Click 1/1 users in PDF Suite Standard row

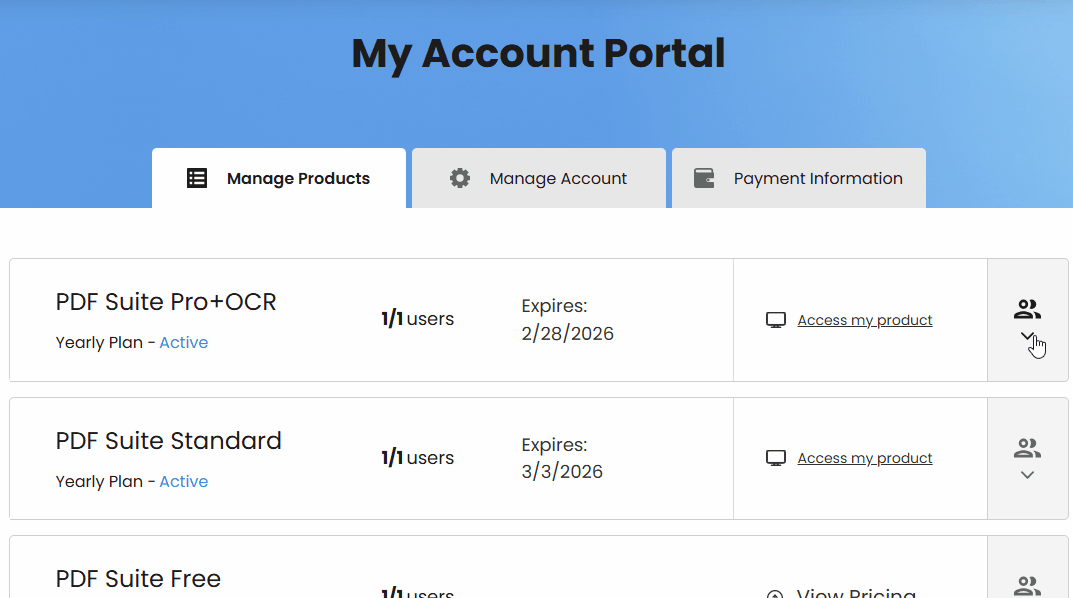point(417,458)
